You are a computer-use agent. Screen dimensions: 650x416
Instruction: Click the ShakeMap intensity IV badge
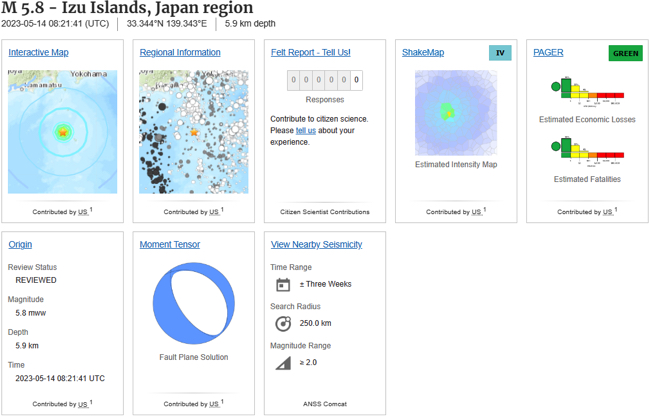[x=500, y=53]
